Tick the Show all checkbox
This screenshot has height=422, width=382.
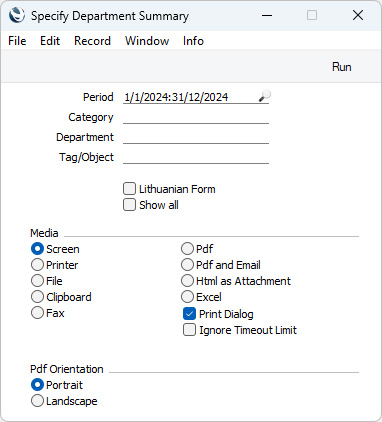[129, 205]
